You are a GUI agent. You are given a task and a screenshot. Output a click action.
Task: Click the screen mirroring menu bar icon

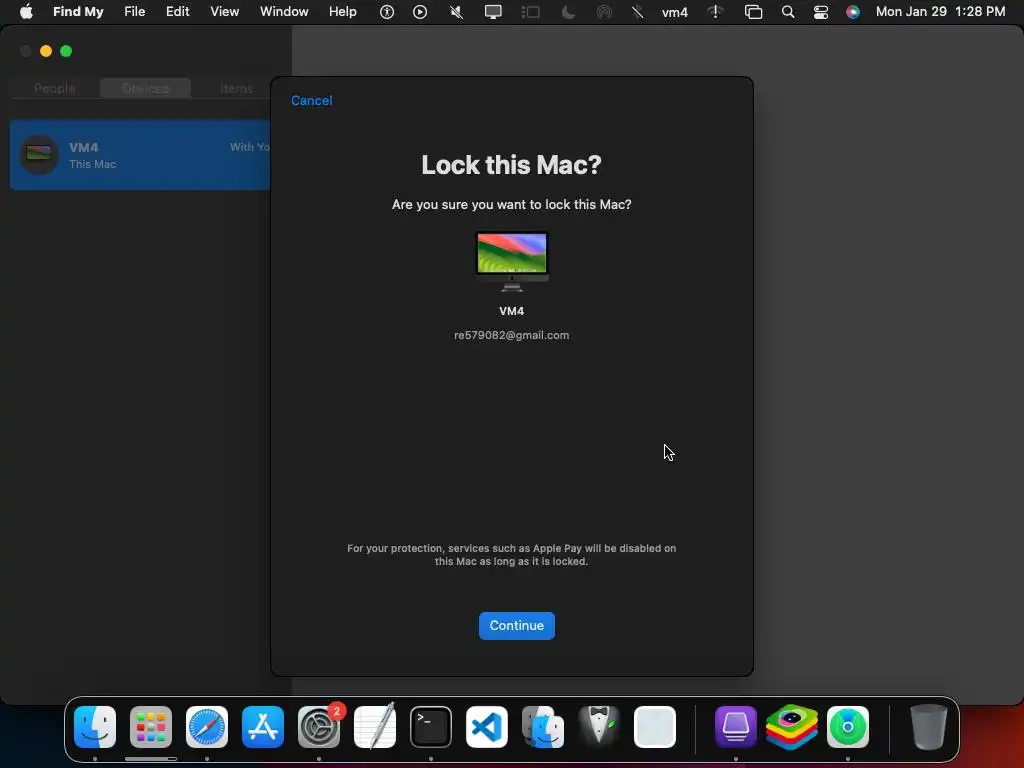(753, 12)
